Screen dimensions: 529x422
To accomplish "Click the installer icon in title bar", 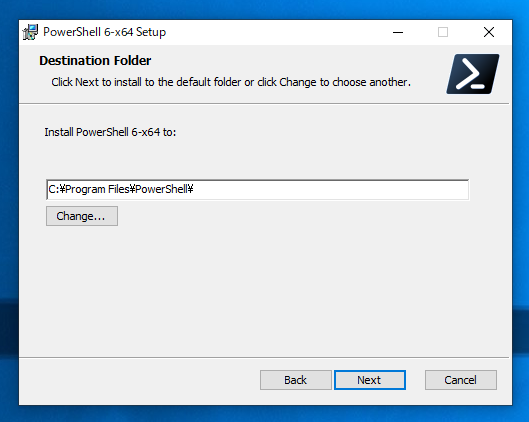I will tap(30, 32).
